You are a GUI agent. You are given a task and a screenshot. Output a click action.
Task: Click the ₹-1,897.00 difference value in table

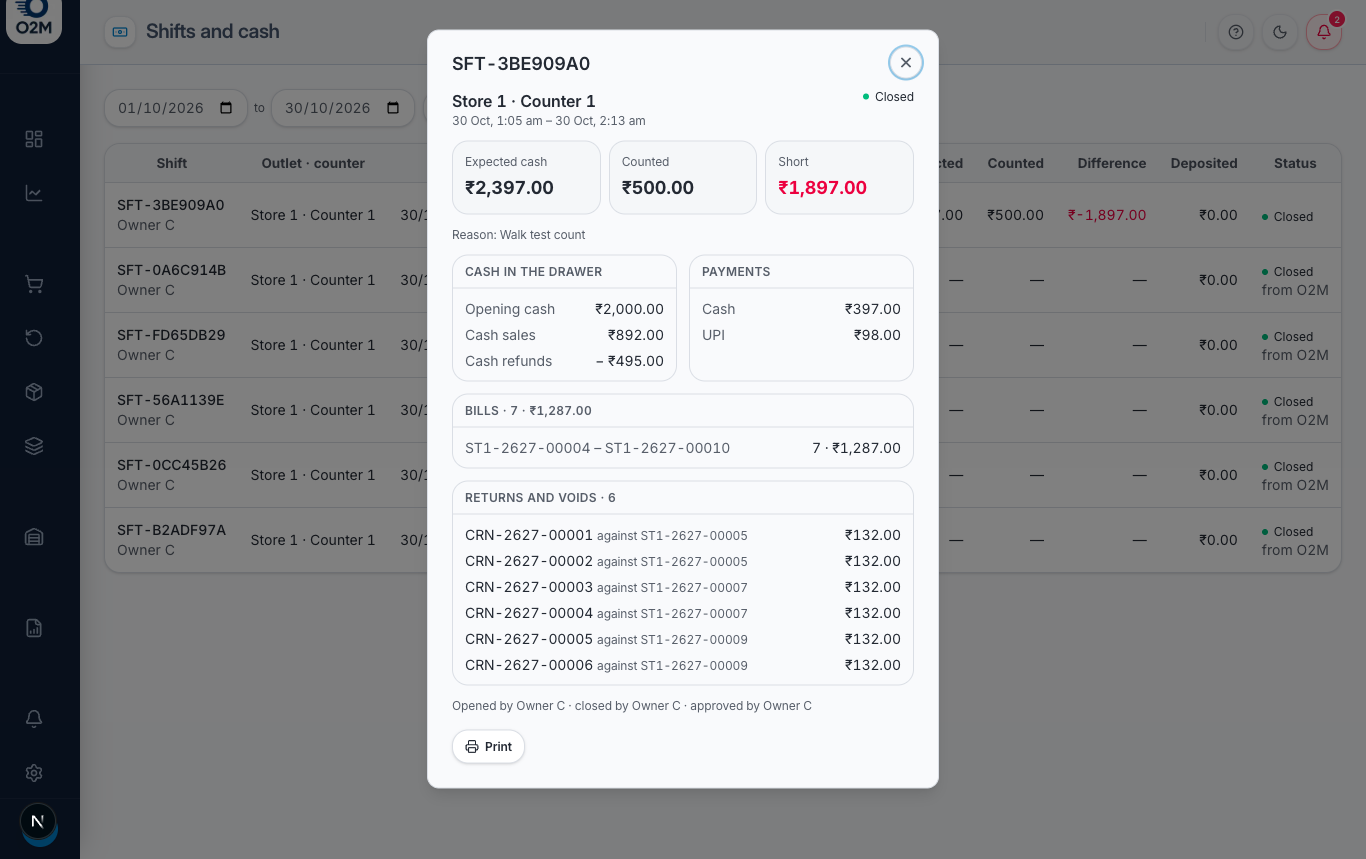pyautogui.click(x=1107, y=215)
